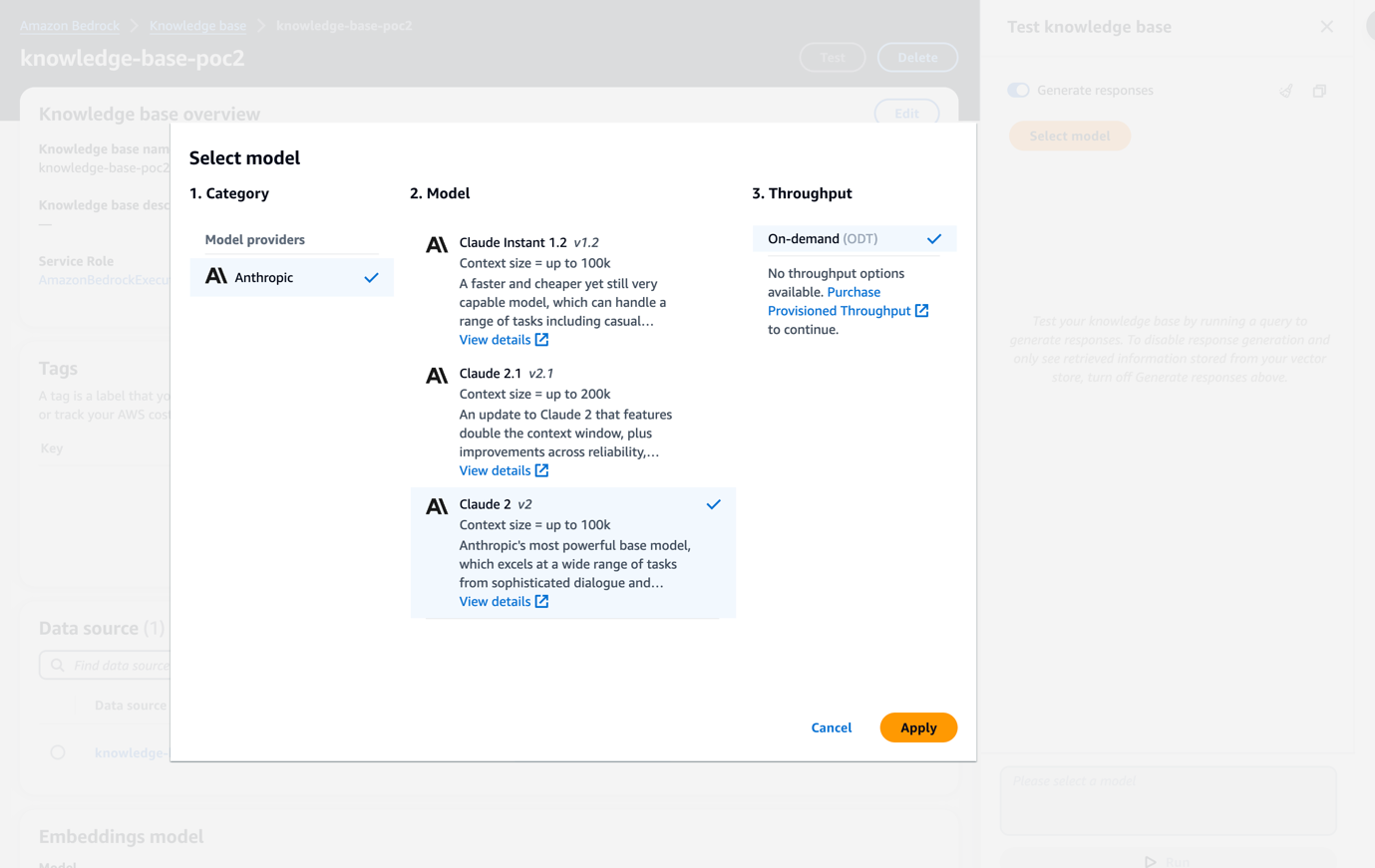
Task: Cancel the Select model dialog
Action: 832,727
